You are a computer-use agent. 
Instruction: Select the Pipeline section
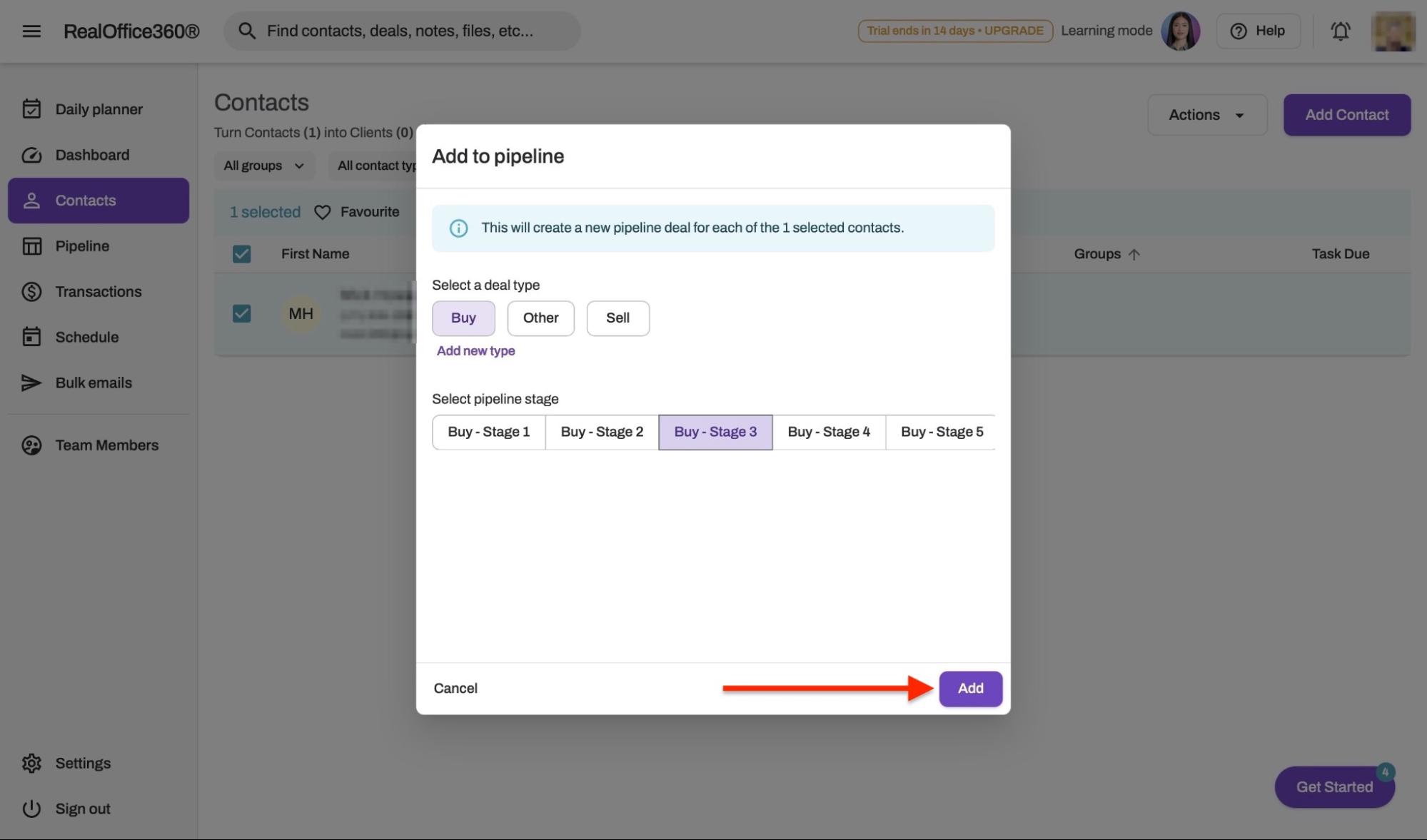coord(81,246)
